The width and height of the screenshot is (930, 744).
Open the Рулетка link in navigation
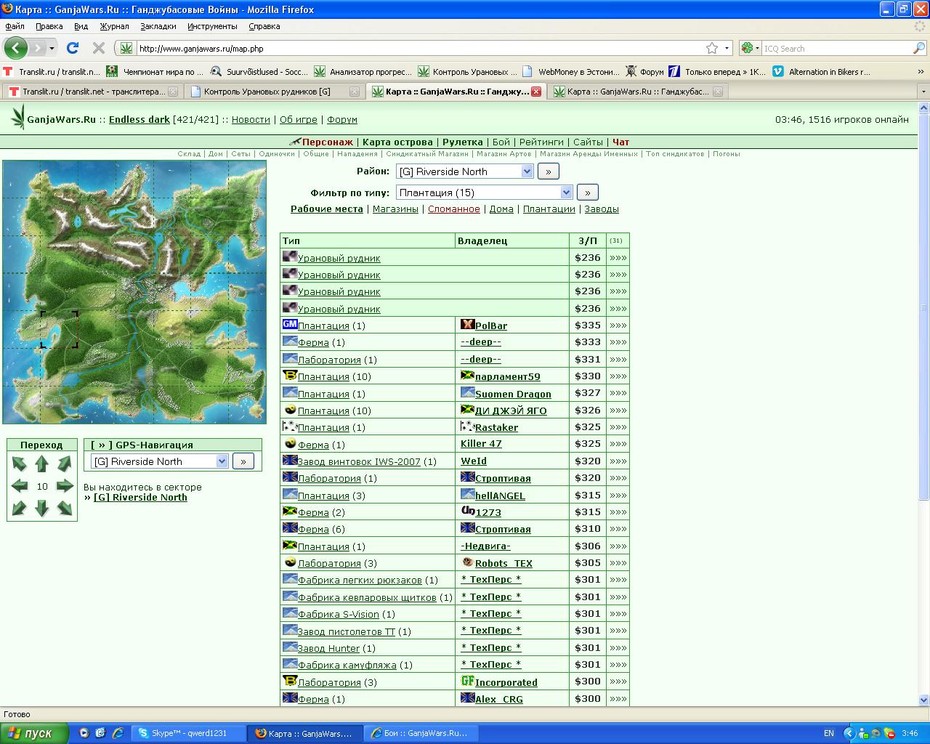462,142
